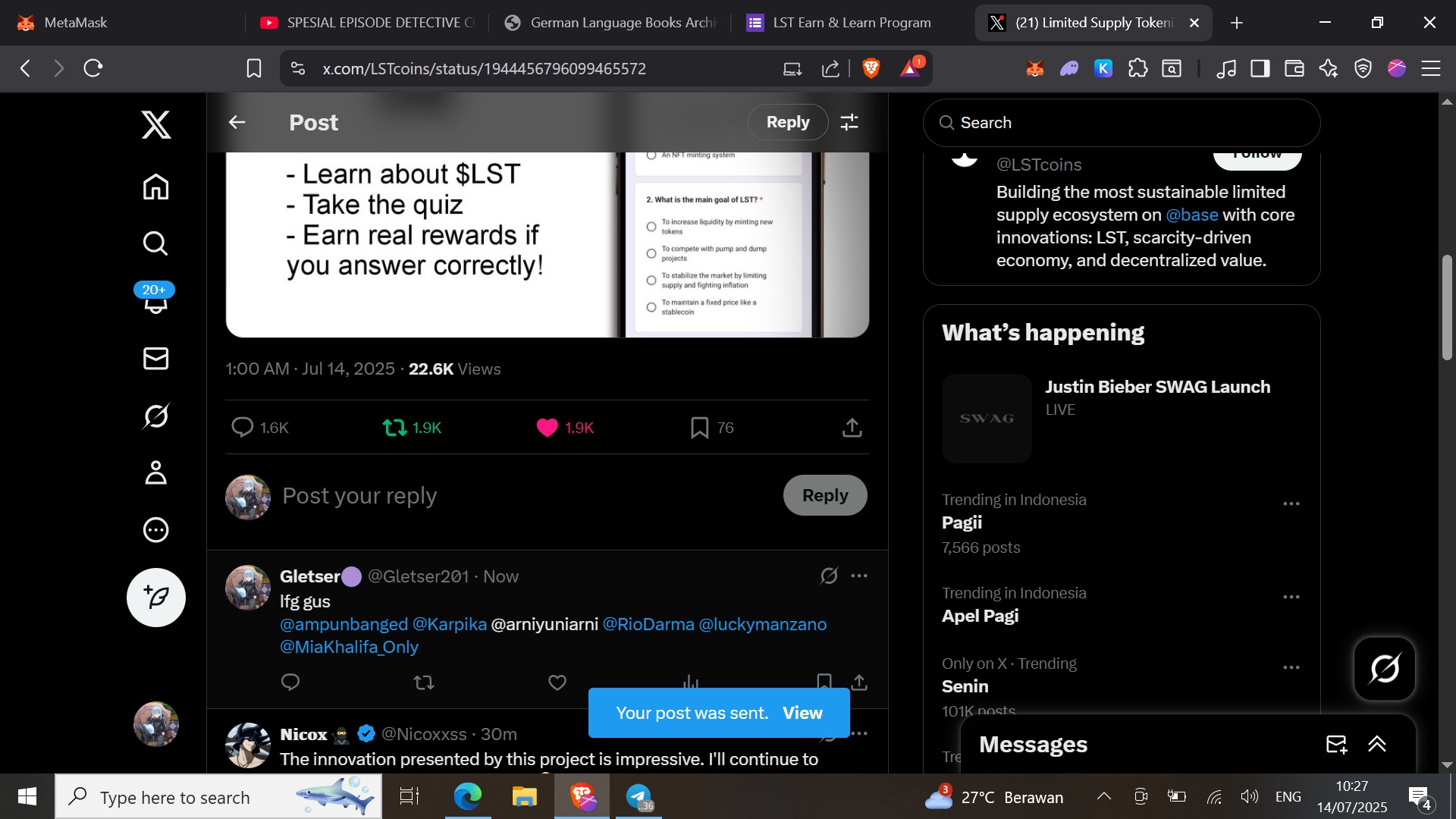Open more menu for Senin trend
Screen dimensions: 1456x819
[1291, 667]
